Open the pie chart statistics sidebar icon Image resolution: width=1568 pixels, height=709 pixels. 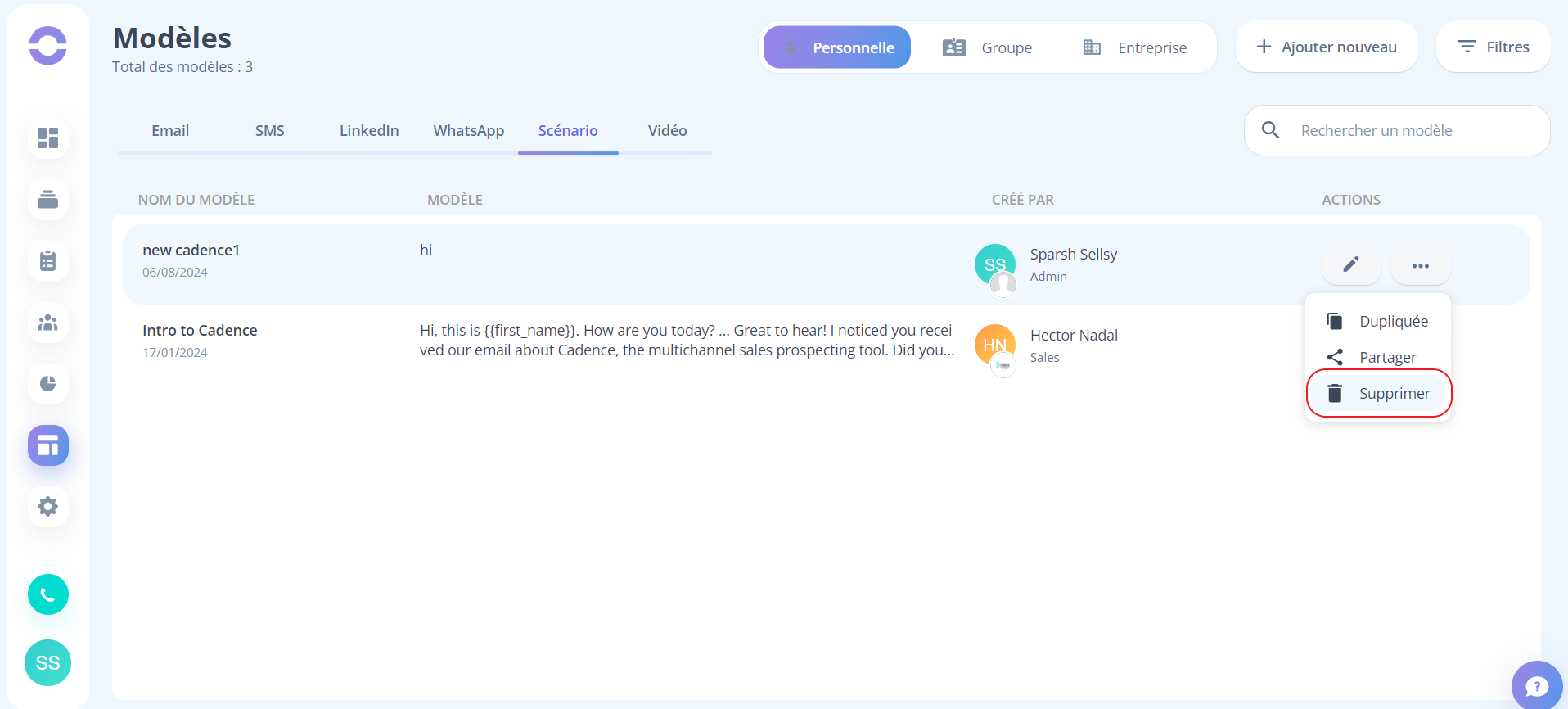pyautogui.click(x=48, y=383)
